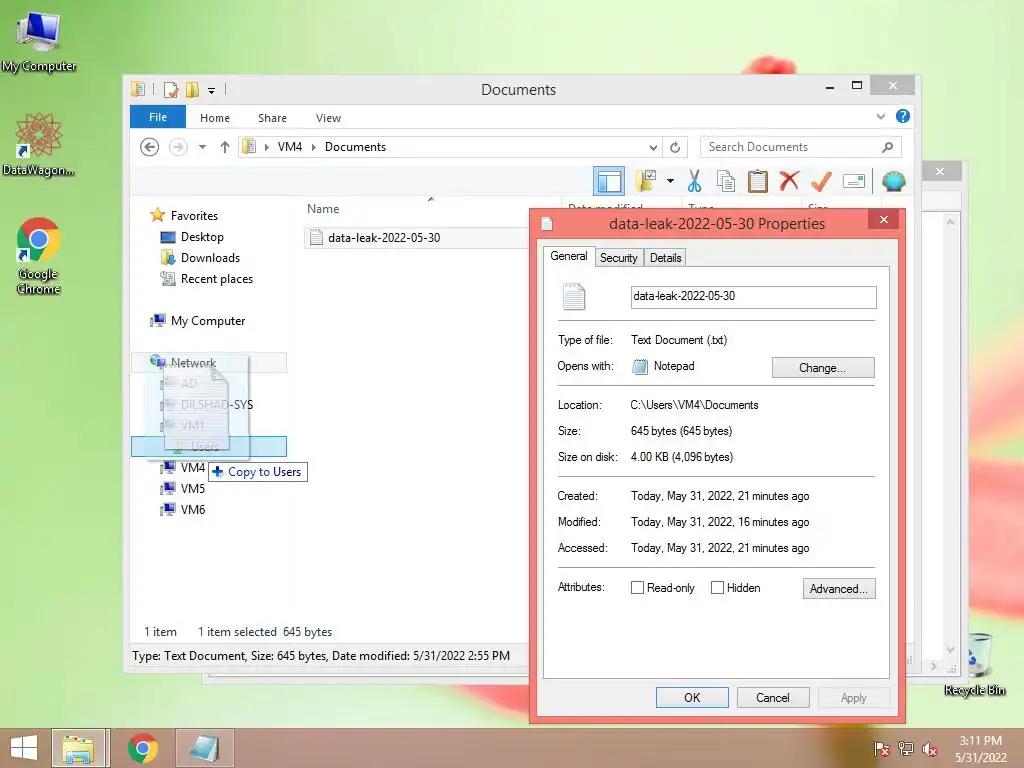Click the red X Delete icon
Image resolution: width=1024 pixels, height=768 pixels.
pyautogui.click(x=789, y=180)
